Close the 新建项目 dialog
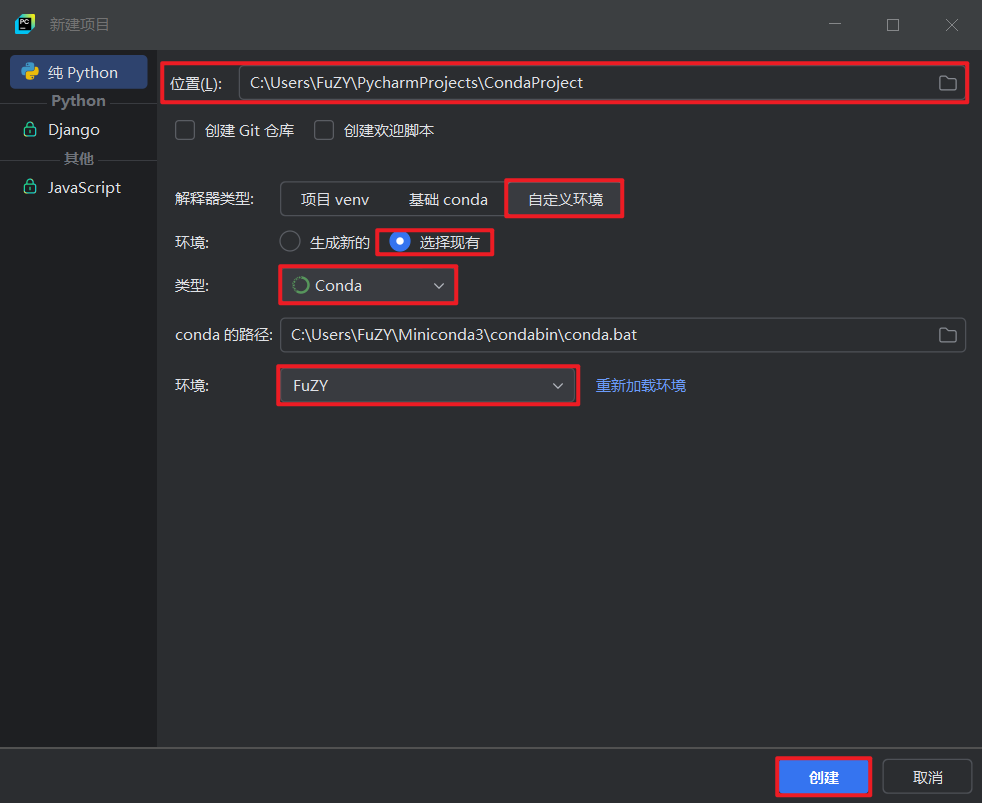Screen dimensions: 982x803 click(951, 24)
